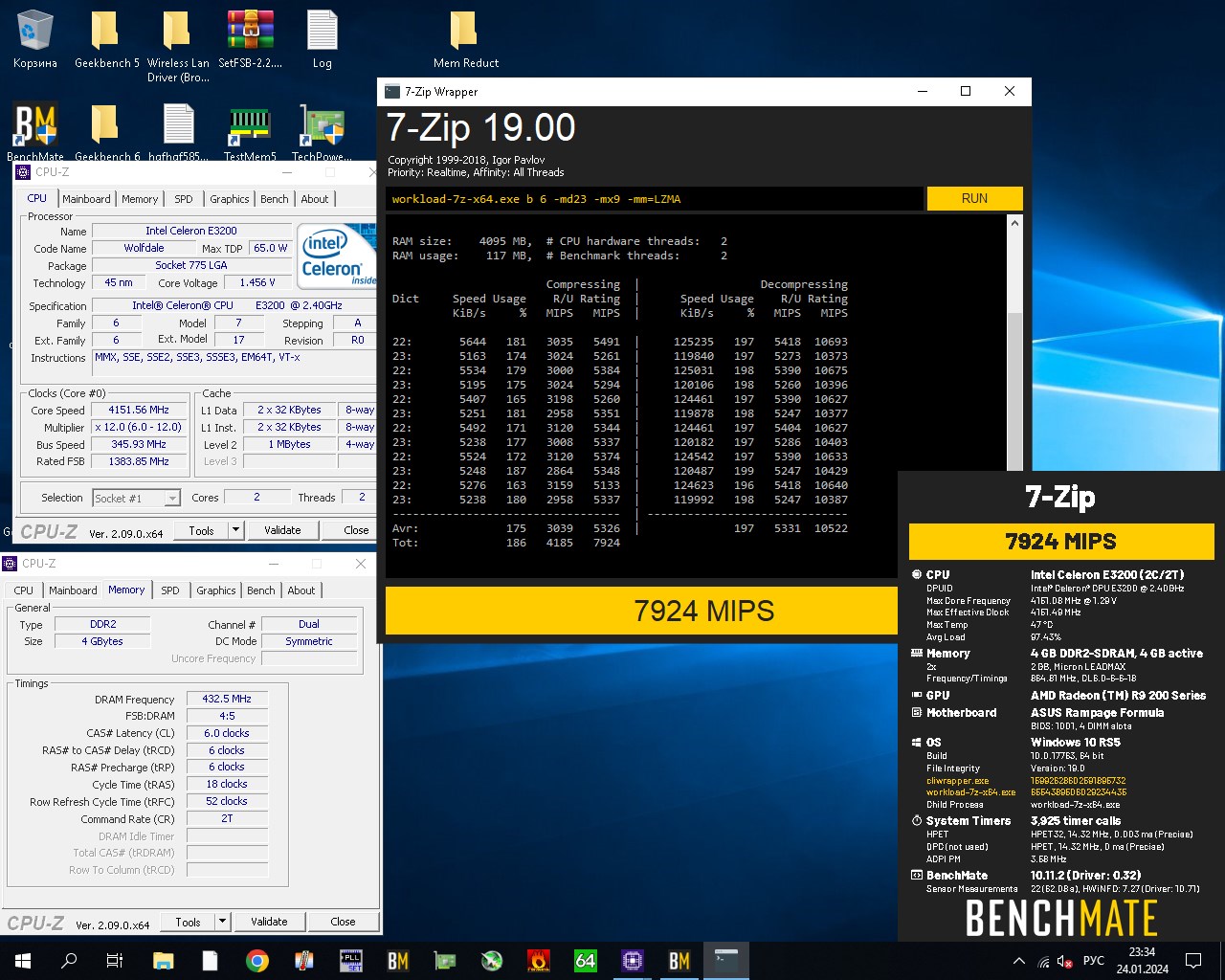Open Memory tab in CPU-Z processor window
1225x980 pixels.
pos(140,199)
